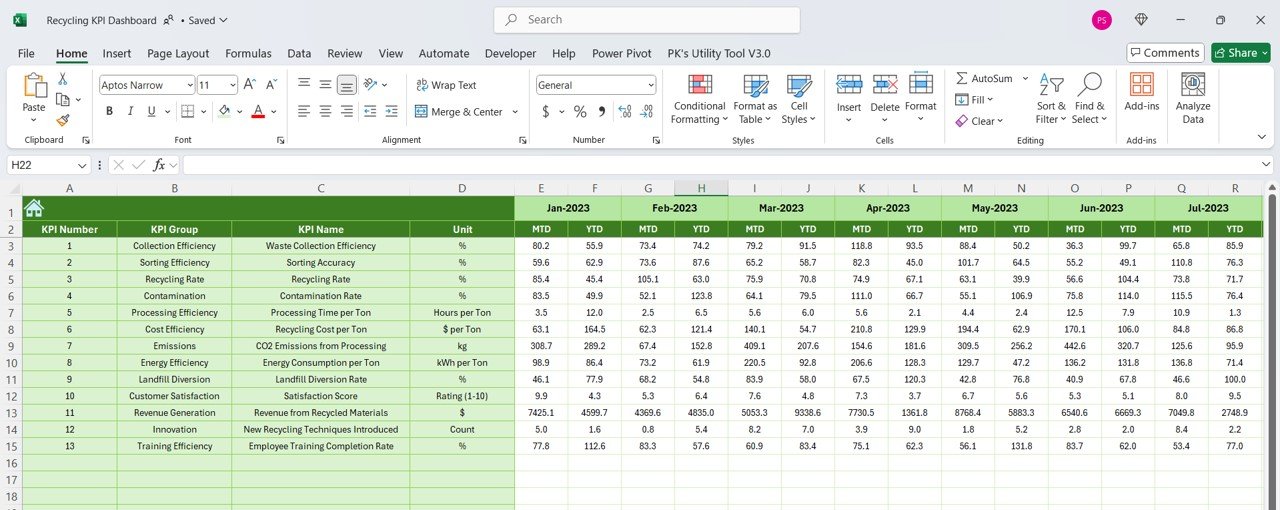
Task: Open the Font size combo box
Action: tap(217, 85)
